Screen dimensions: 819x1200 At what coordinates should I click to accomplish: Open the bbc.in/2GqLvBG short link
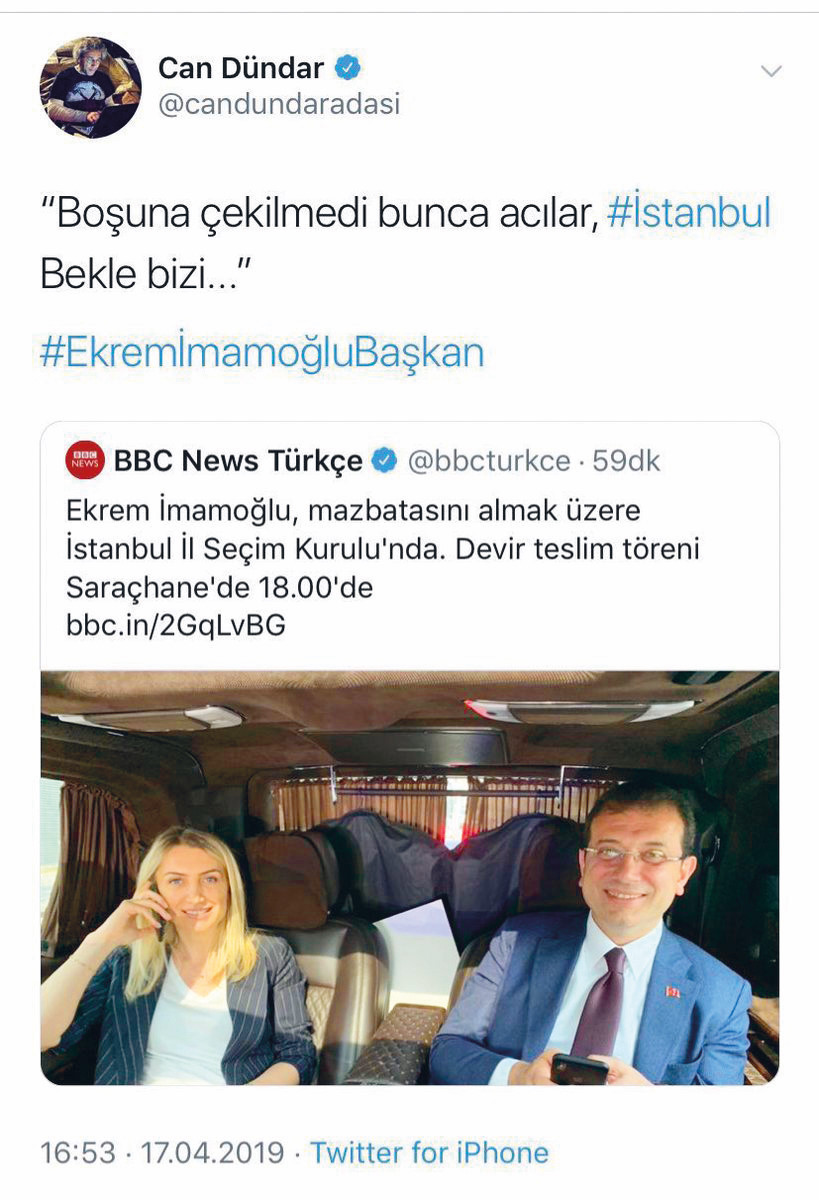pos(176,626)
